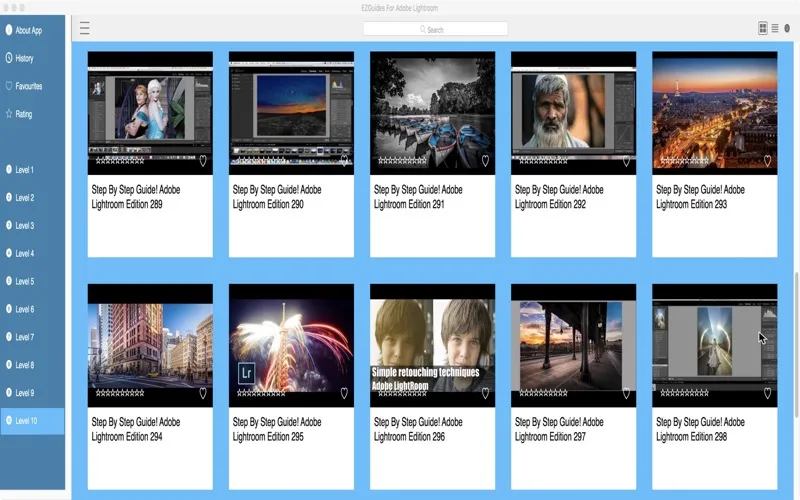Favourite Edition 297 with heart icon
This screenshot has width=800, height=500.
coord(626,393)
